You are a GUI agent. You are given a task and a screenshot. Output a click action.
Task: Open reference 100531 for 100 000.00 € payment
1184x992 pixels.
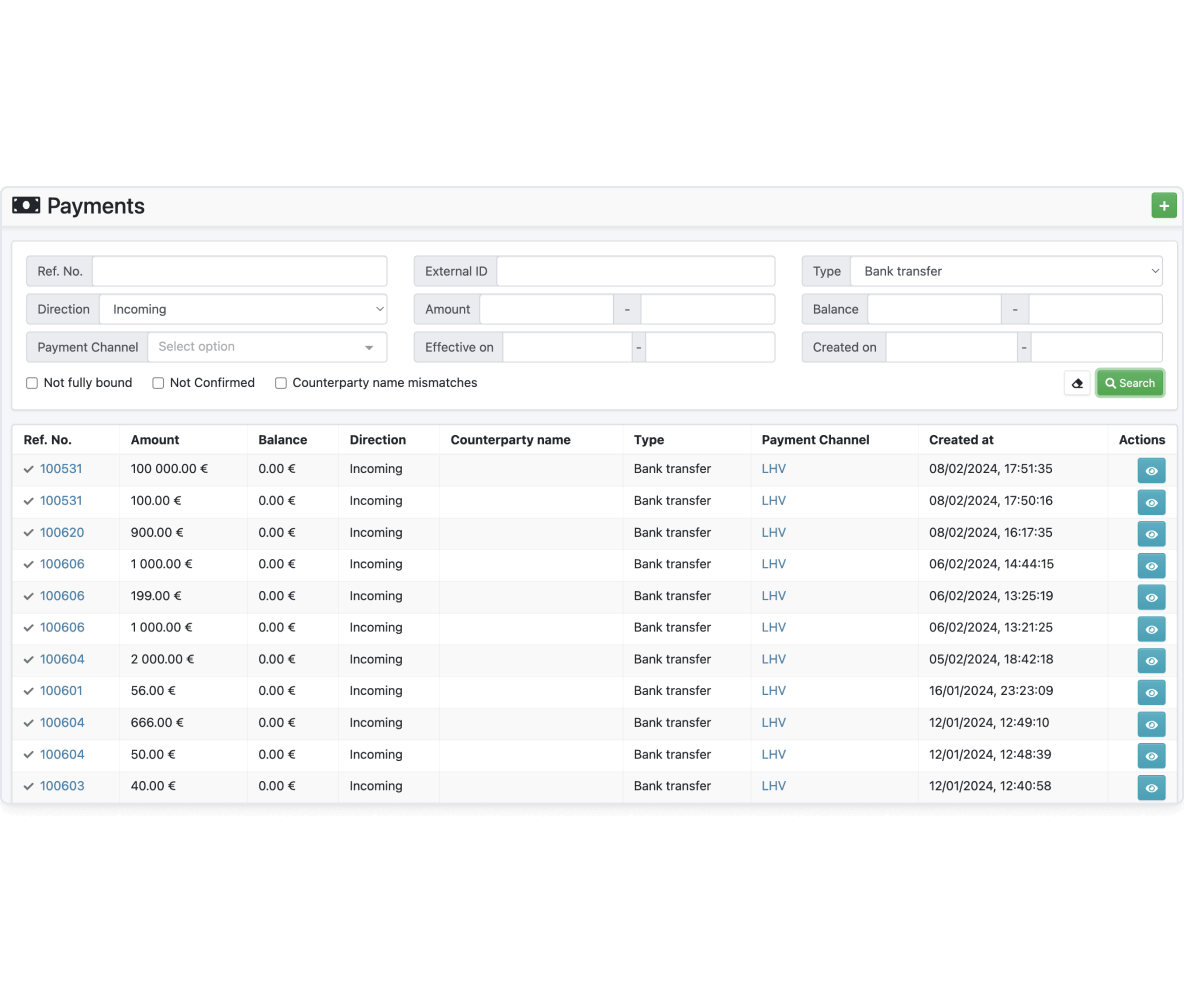[x=61, y=469]
